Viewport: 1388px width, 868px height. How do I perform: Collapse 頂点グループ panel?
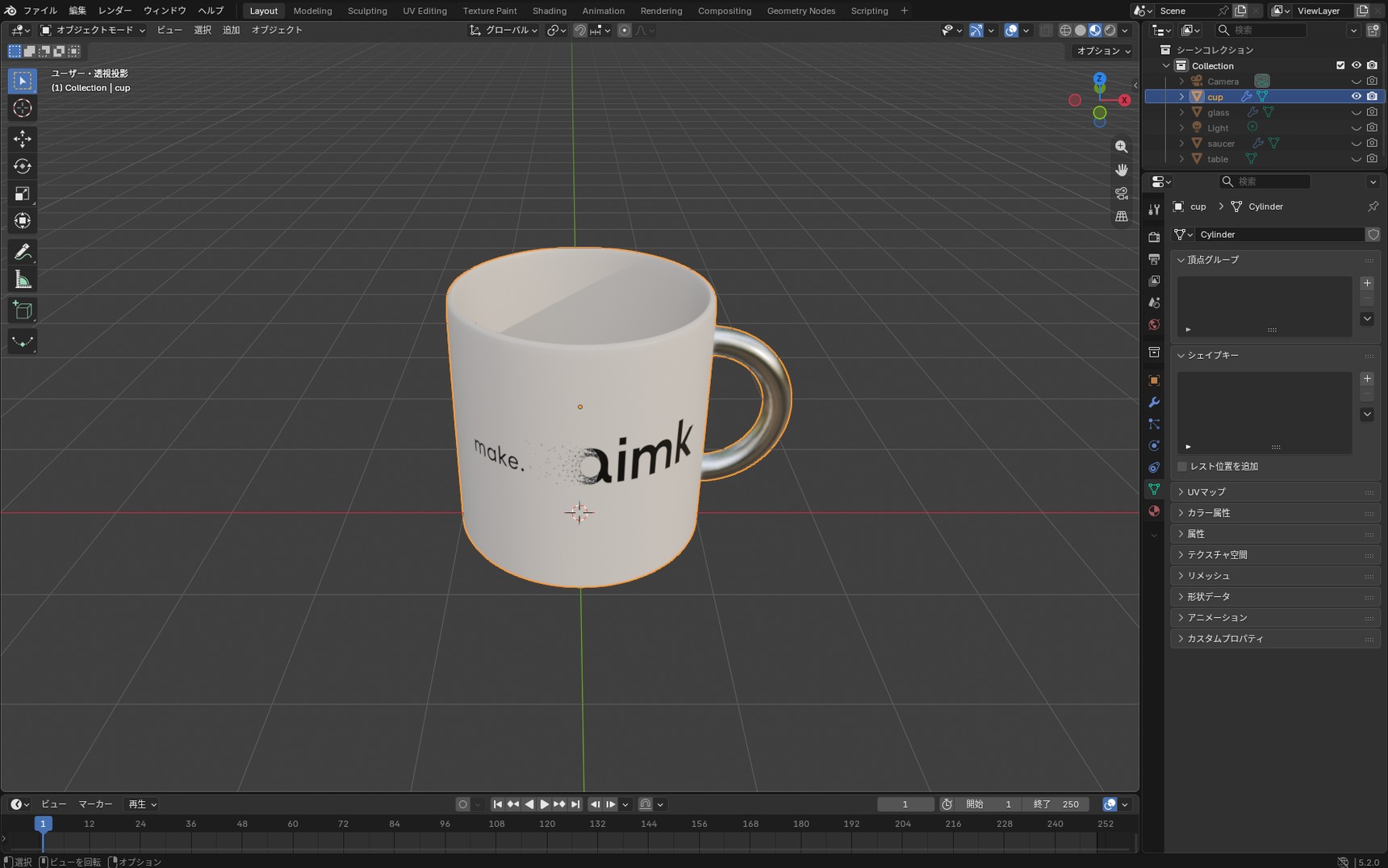[1275, 260]
